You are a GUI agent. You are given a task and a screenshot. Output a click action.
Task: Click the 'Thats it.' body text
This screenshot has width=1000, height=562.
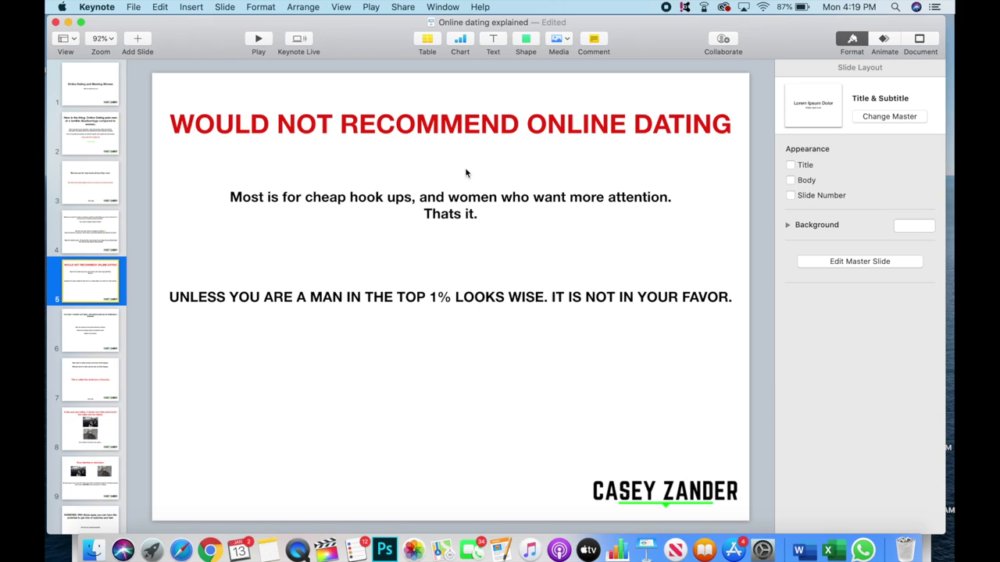450,214
